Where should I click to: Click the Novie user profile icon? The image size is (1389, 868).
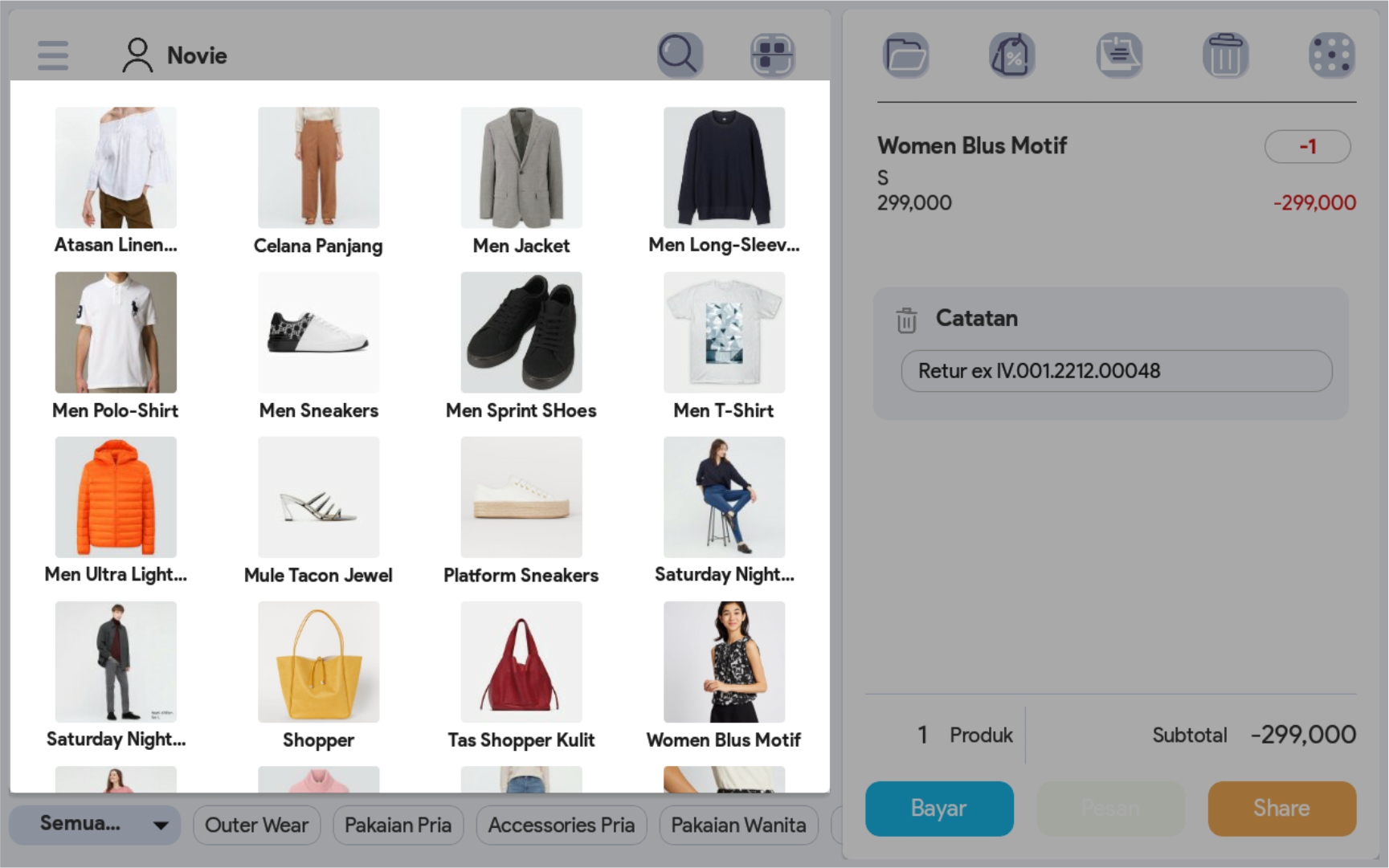pos(137,55)
